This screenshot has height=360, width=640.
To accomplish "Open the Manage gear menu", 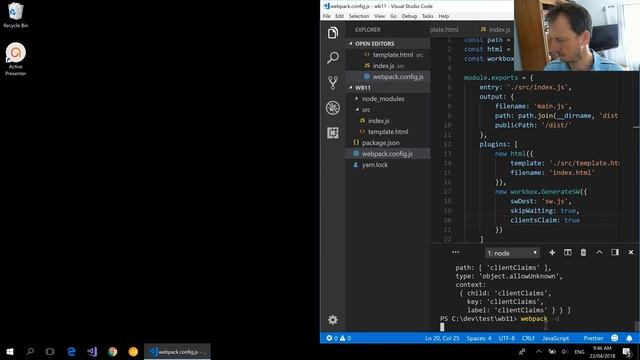I will tap(333, 320).
